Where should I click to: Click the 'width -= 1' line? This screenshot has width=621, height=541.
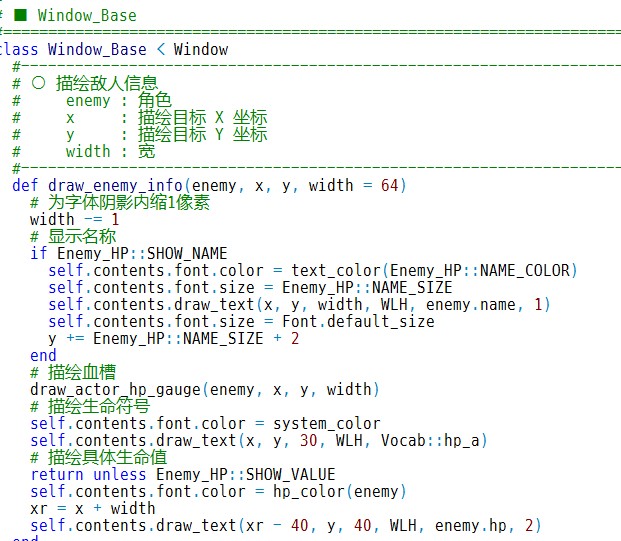74,219
